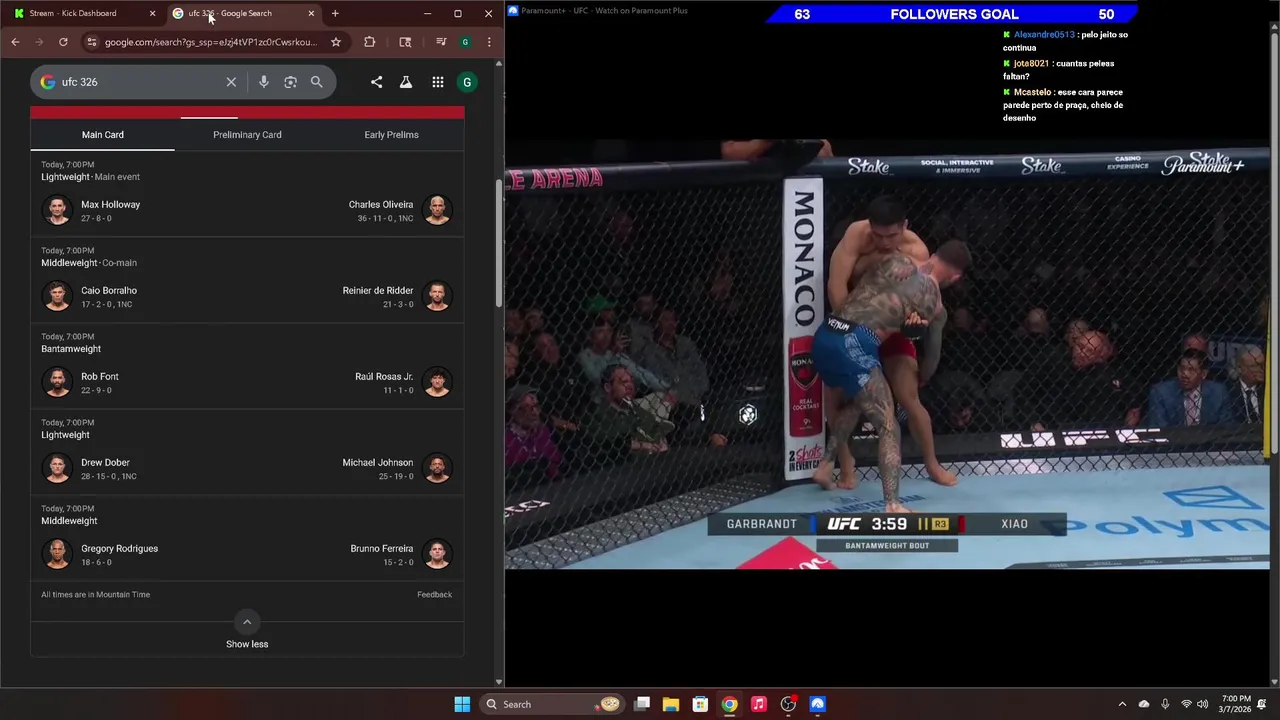Viewport: 1280px width, 720px height.
Task: Click the taskbar Search box
Action: [x=552, y=704]
